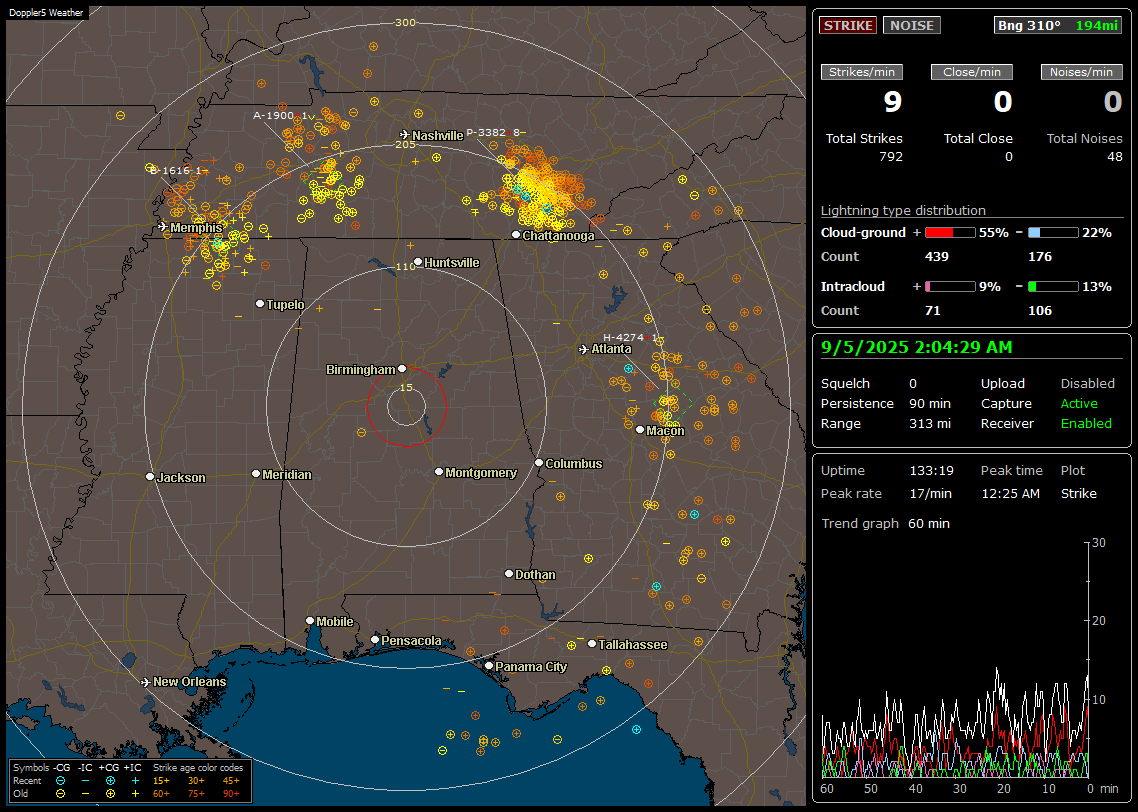Click the positive intracloud pink bar
This screenshot has width=1138, height=812.
(x=950, y=287)
